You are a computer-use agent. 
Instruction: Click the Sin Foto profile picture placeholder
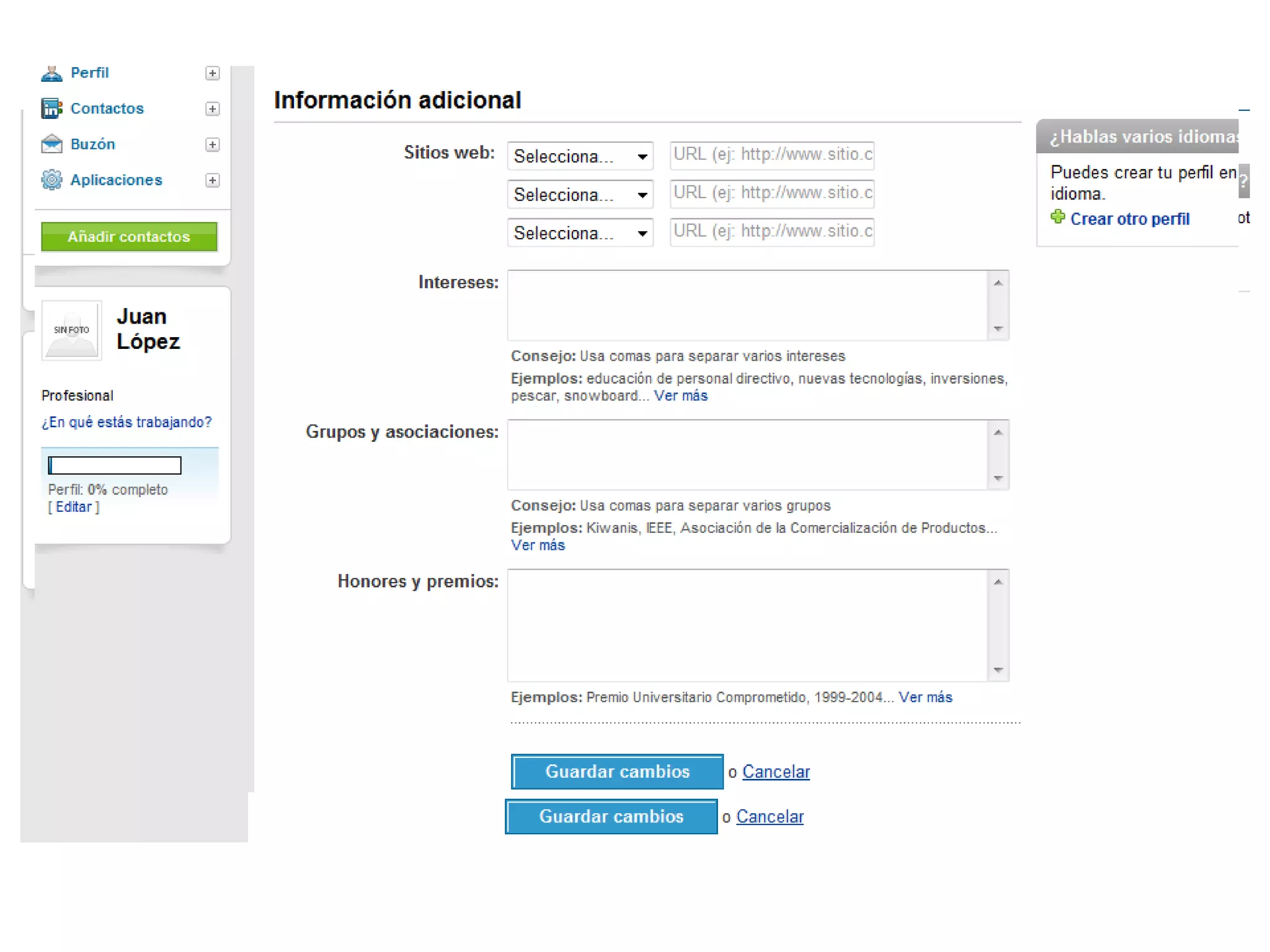tap(71, 330)
